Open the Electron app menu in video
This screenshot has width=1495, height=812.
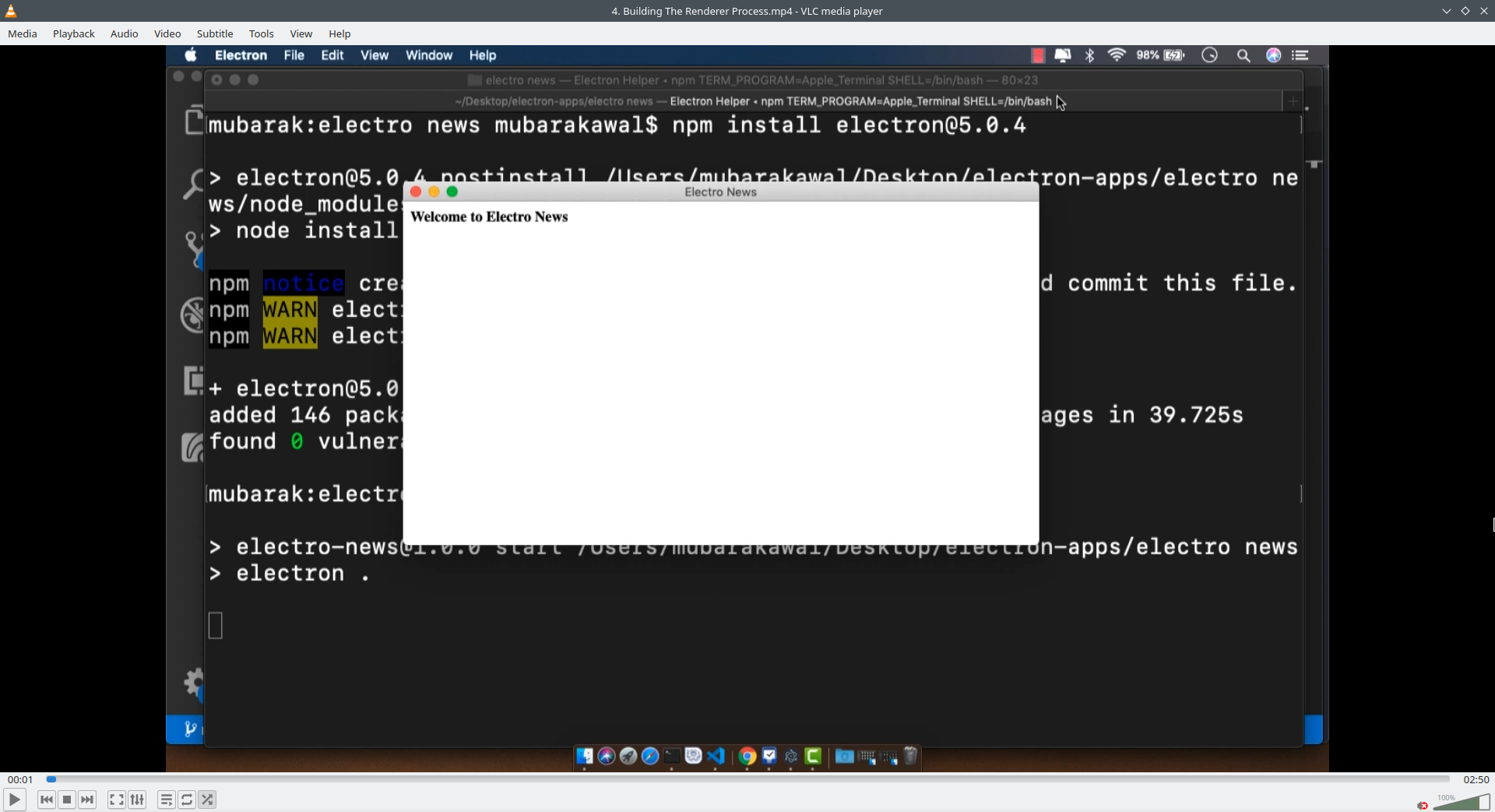click(241, 55)
